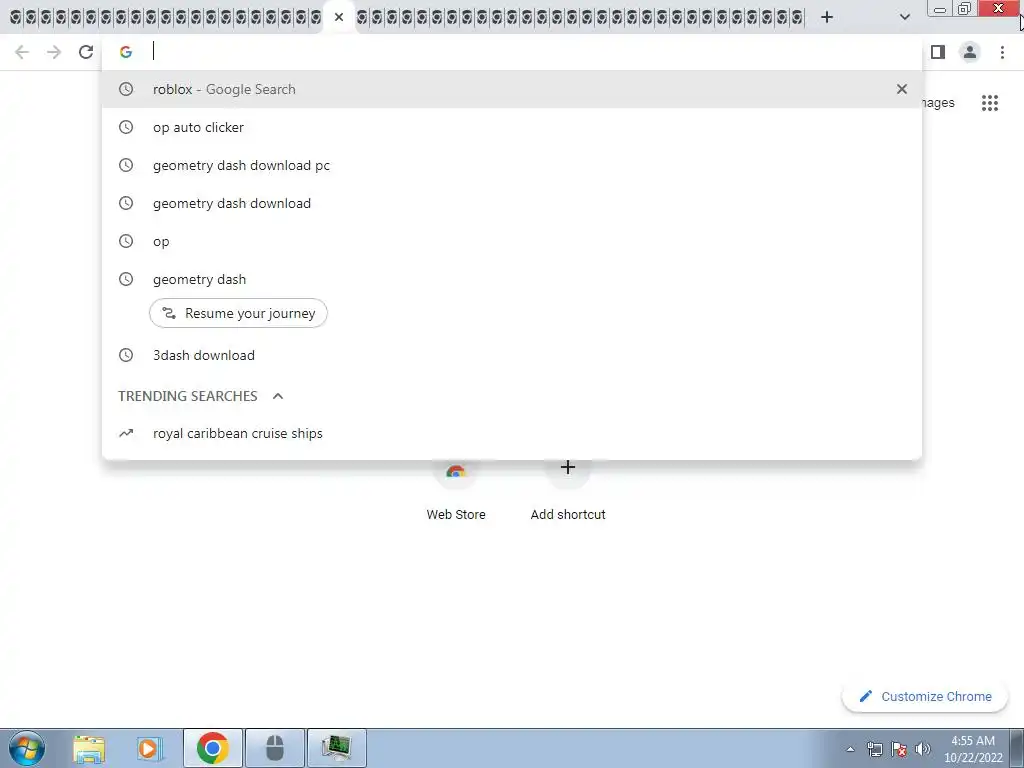Launch Windows Media Player from taskbar

tap(150, 748)
